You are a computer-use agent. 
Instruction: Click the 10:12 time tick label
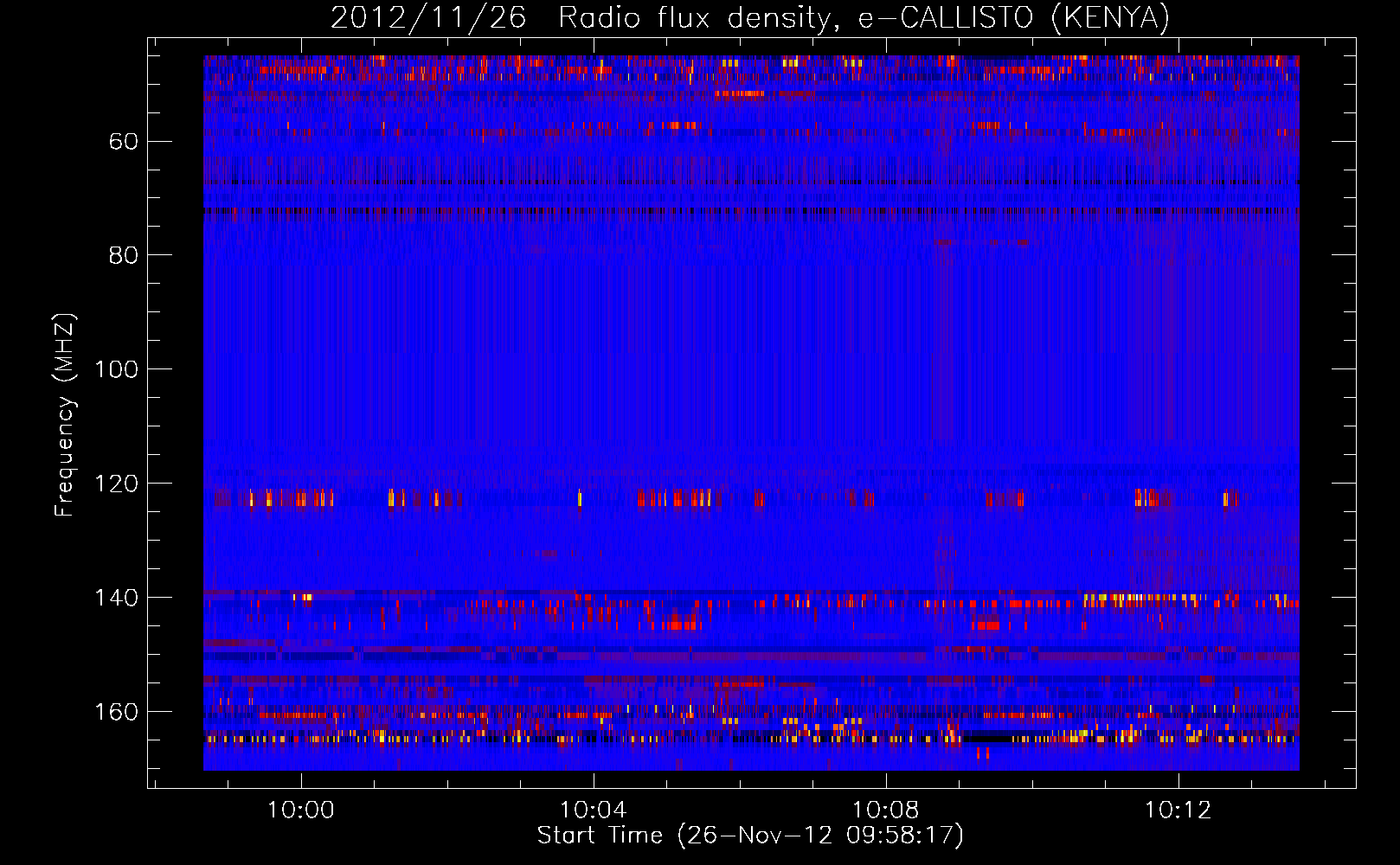1178,811
